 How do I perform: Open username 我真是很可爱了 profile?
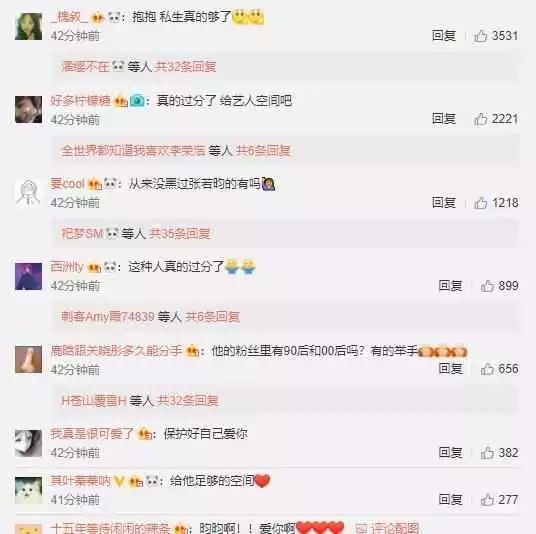pyautogui.click(x=92, y=433)
